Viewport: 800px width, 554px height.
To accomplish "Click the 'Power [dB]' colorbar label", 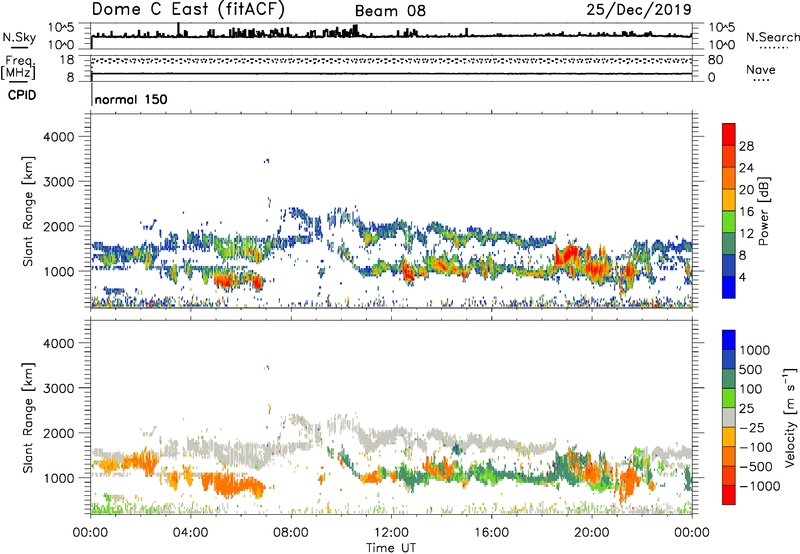I will click(763, 211).
